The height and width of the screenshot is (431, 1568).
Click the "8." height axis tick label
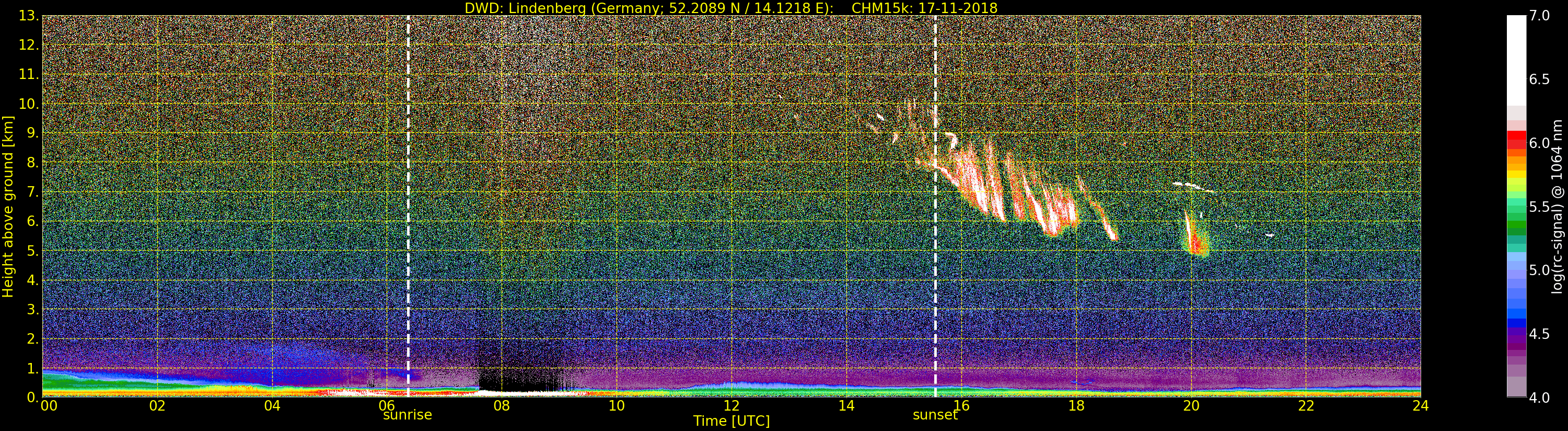[32, 163]
